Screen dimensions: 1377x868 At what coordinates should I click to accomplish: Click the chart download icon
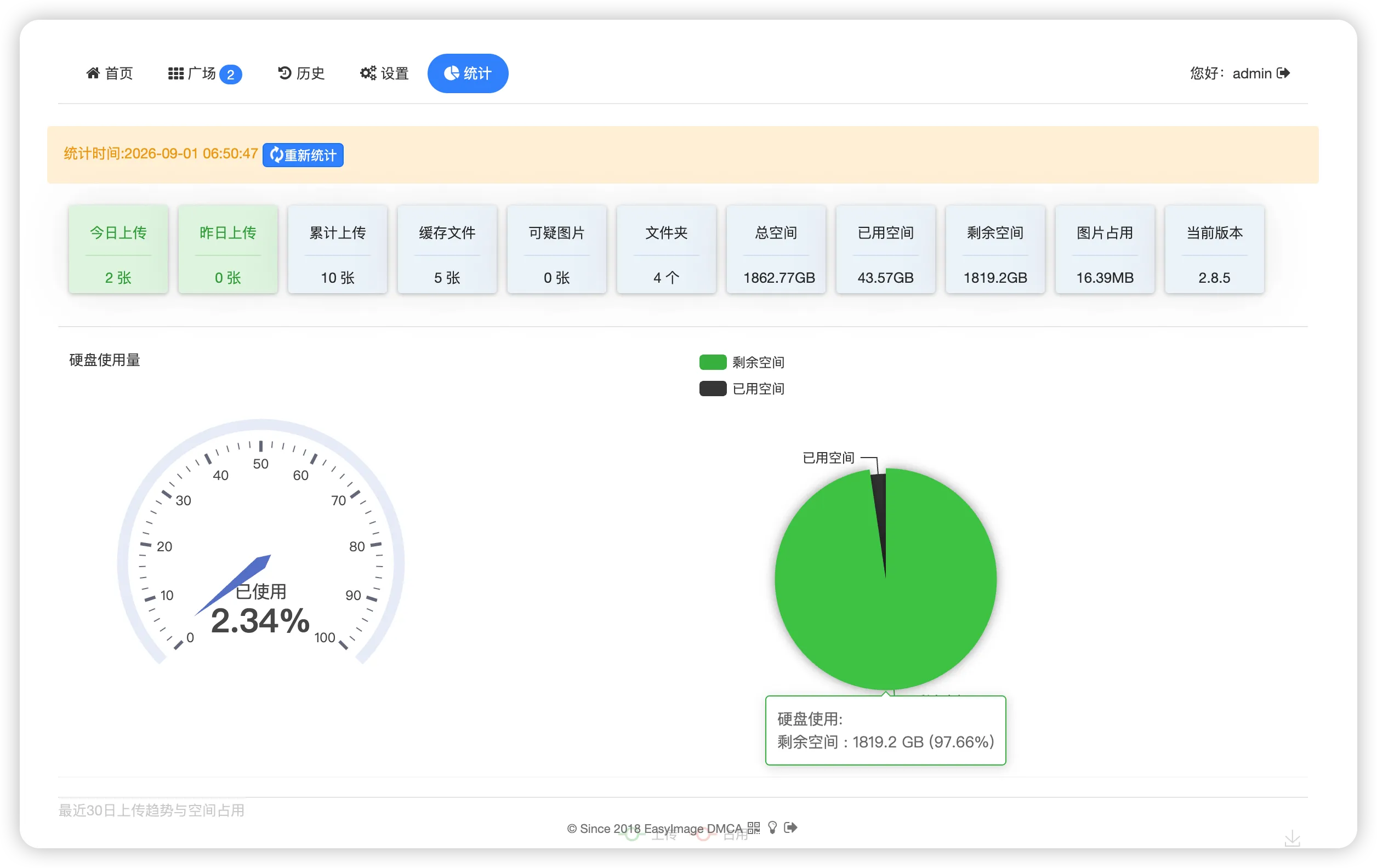pos(1293,839)
